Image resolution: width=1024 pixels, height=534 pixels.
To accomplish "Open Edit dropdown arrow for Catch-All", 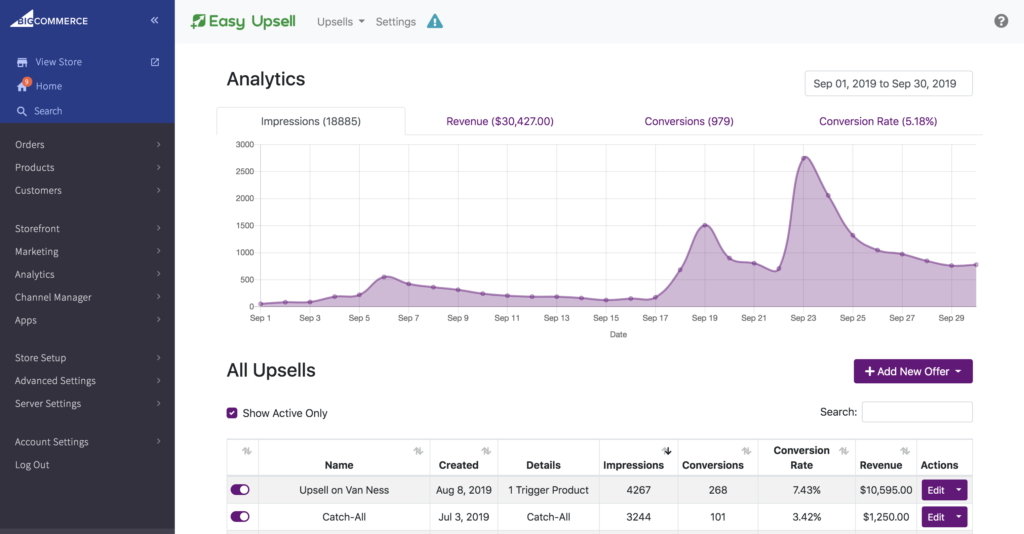I will (959, 516).
